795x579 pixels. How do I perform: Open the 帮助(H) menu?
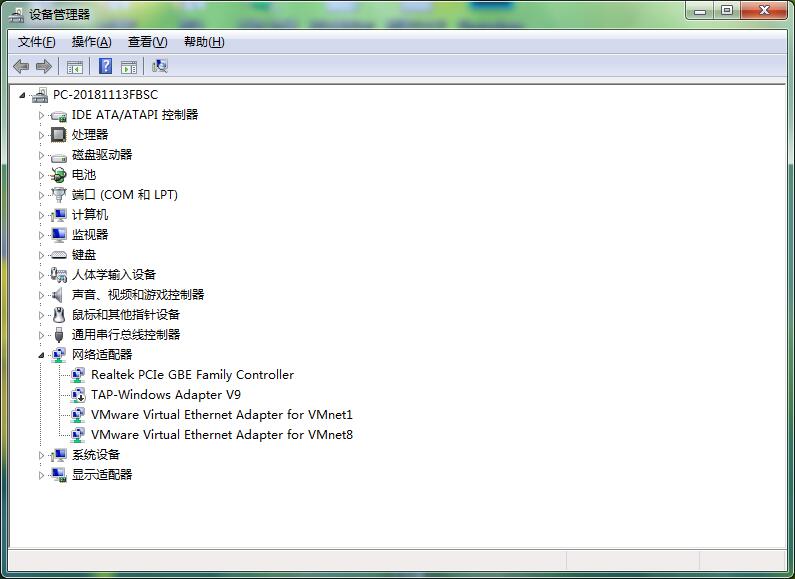coord(204,42)
